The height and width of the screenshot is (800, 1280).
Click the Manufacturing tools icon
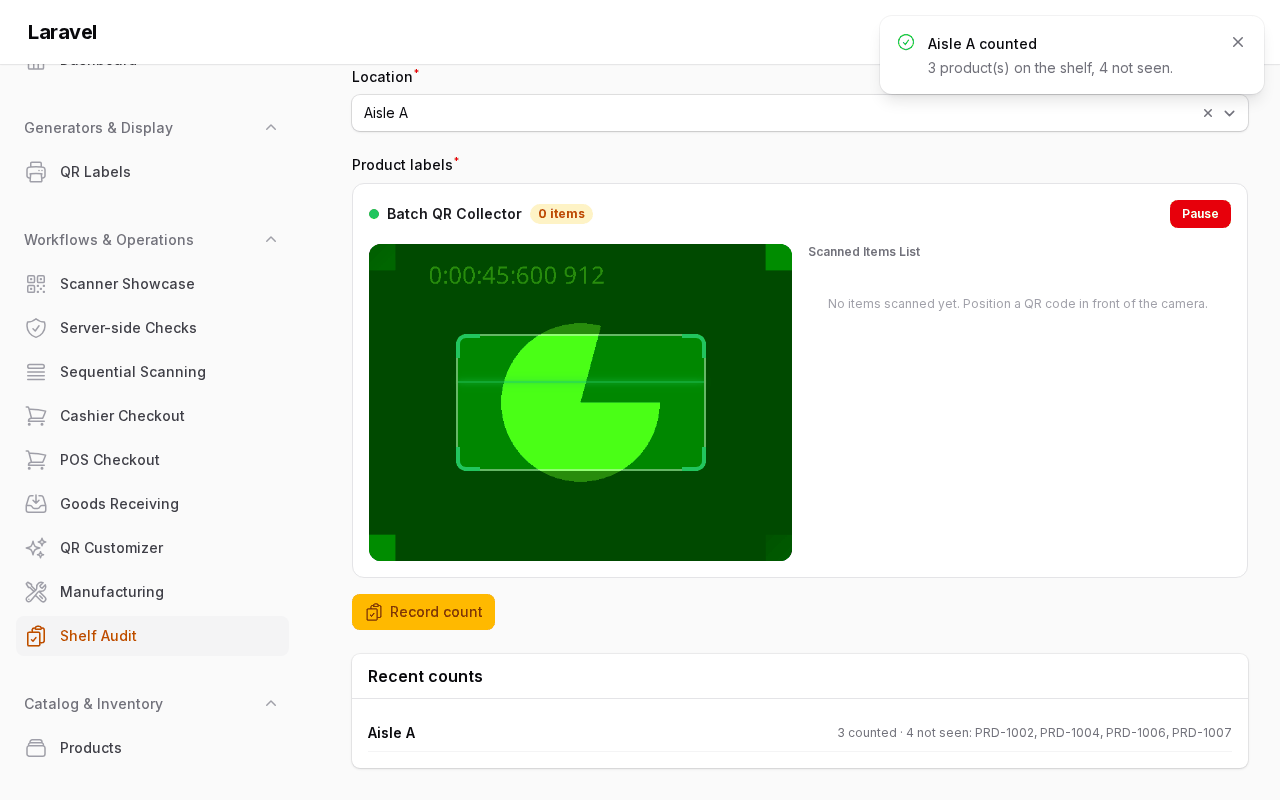coord(36,592)
